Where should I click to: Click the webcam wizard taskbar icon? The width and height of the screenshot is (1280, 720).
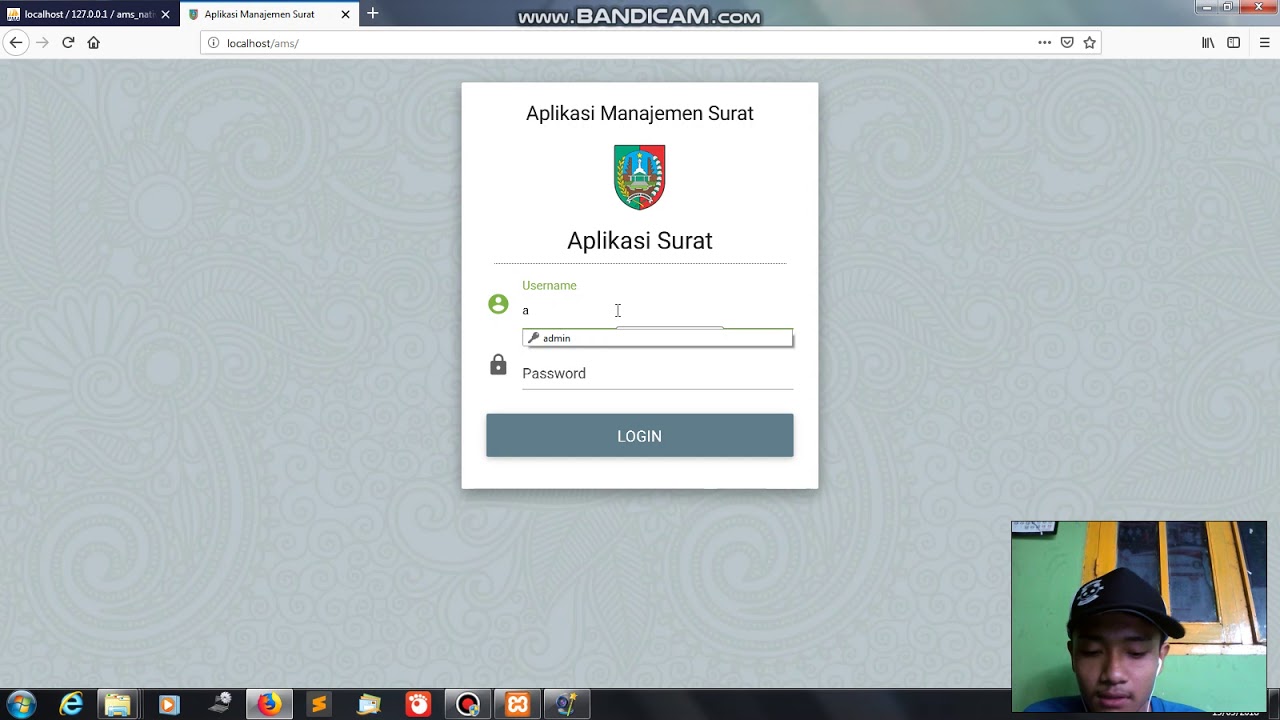[x=567, y=705]
